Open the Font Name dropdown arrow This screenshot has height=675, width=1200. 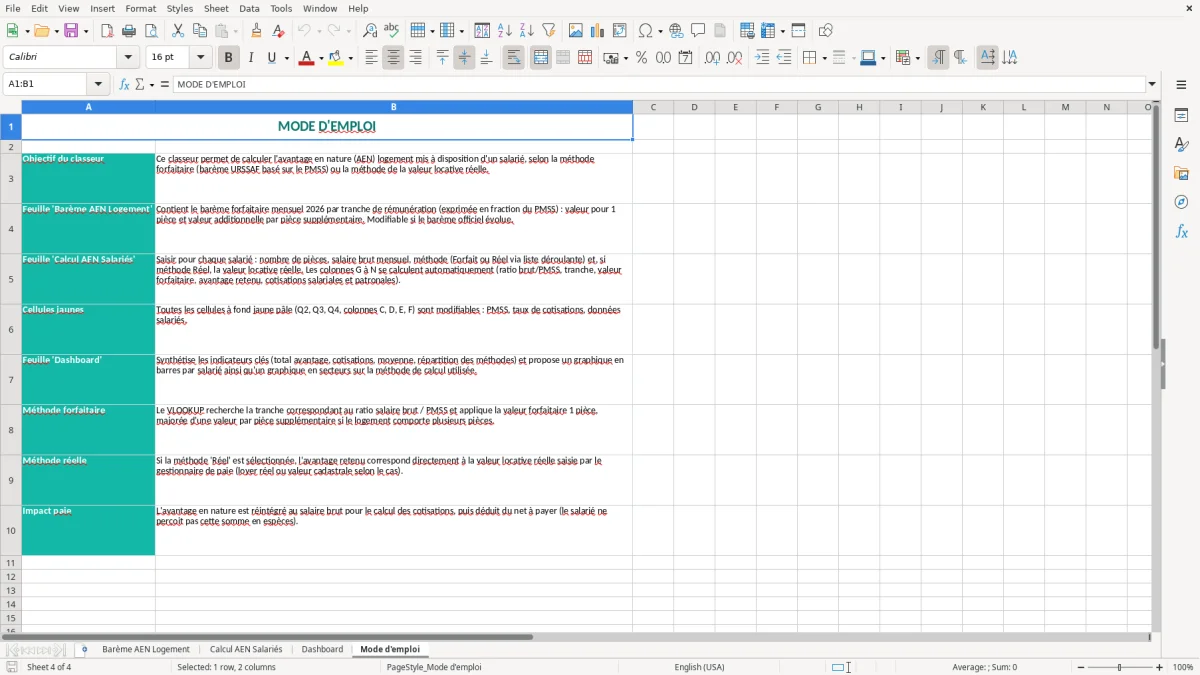click(x=128, y=58)
